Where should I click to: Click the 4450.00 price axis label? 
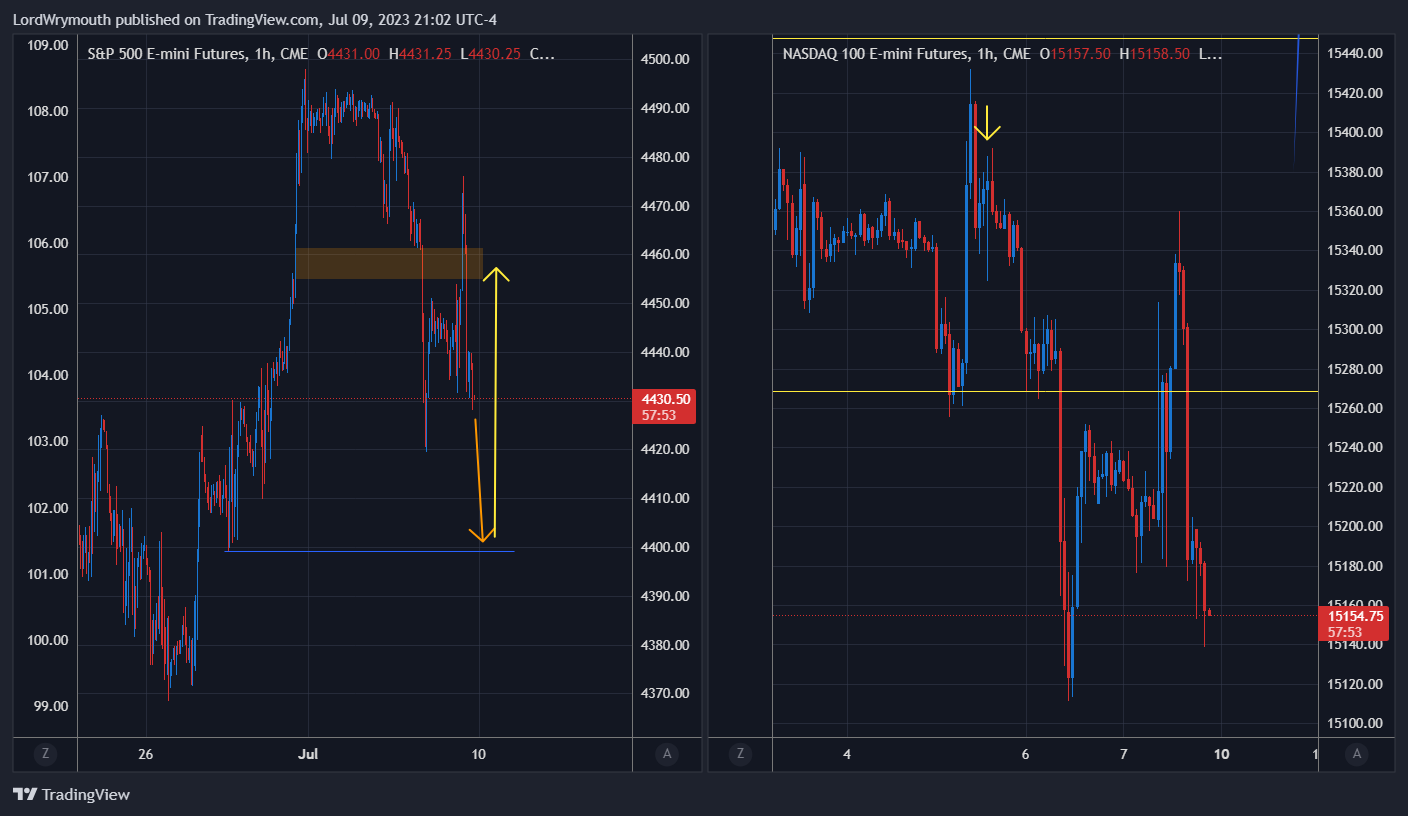(x=666, y=303)
